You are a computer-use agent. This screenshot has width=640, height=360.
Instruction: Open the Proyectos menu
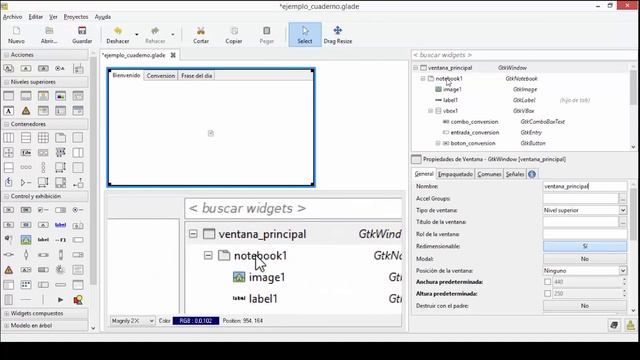[x=76, y=17]
